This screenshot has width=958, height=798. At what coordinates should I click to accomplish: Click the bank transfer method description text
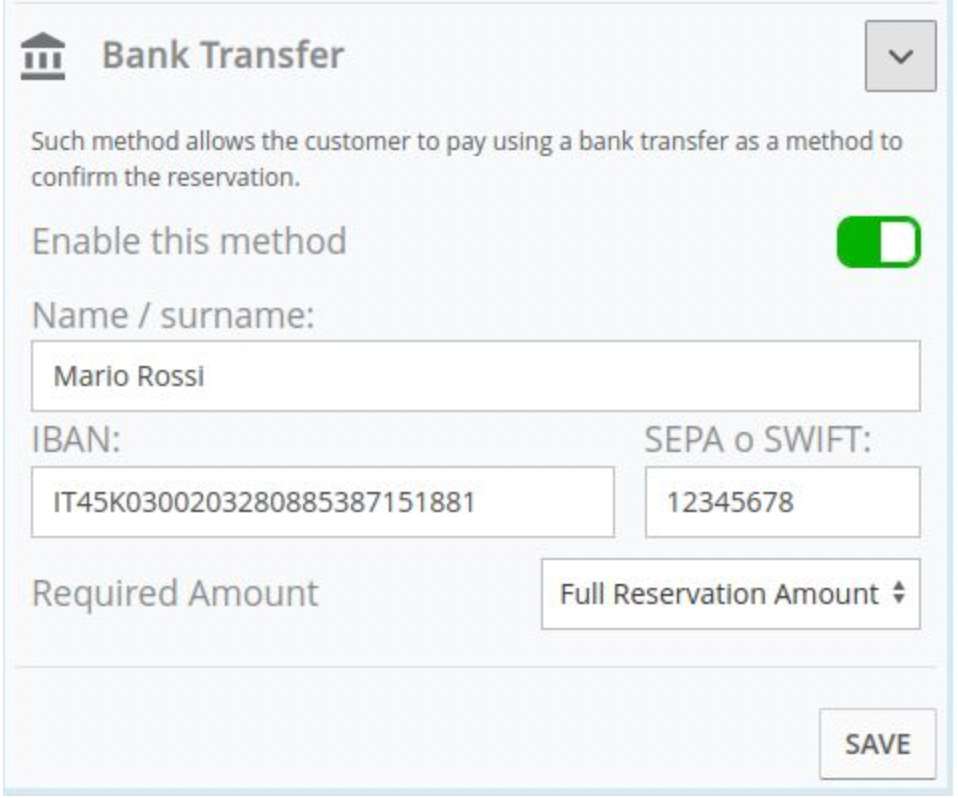(x=467, y=159)
